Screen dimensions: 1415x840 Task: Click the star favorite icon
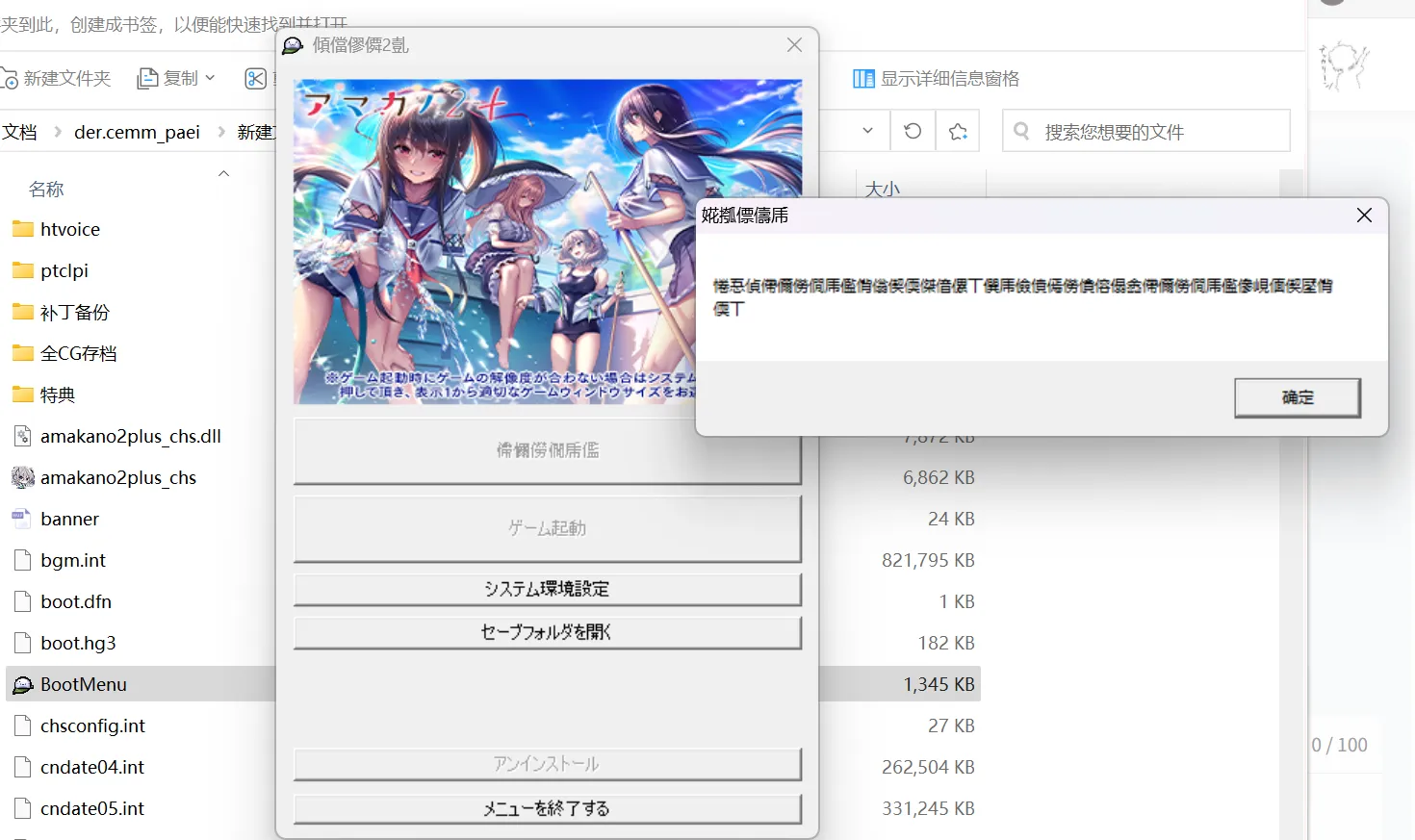click(958, 131)
